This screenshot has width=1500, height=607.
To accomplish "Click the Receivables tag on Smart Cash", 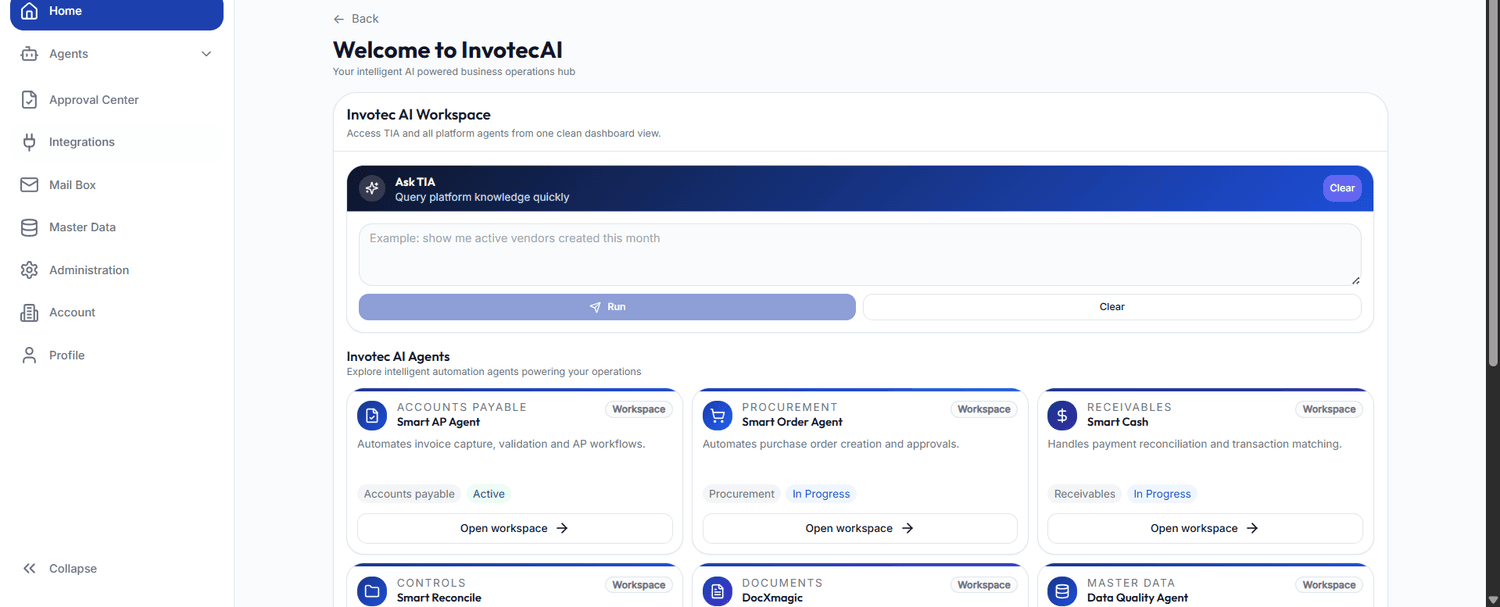I will pyautogui.click(x=1085, y=494).
